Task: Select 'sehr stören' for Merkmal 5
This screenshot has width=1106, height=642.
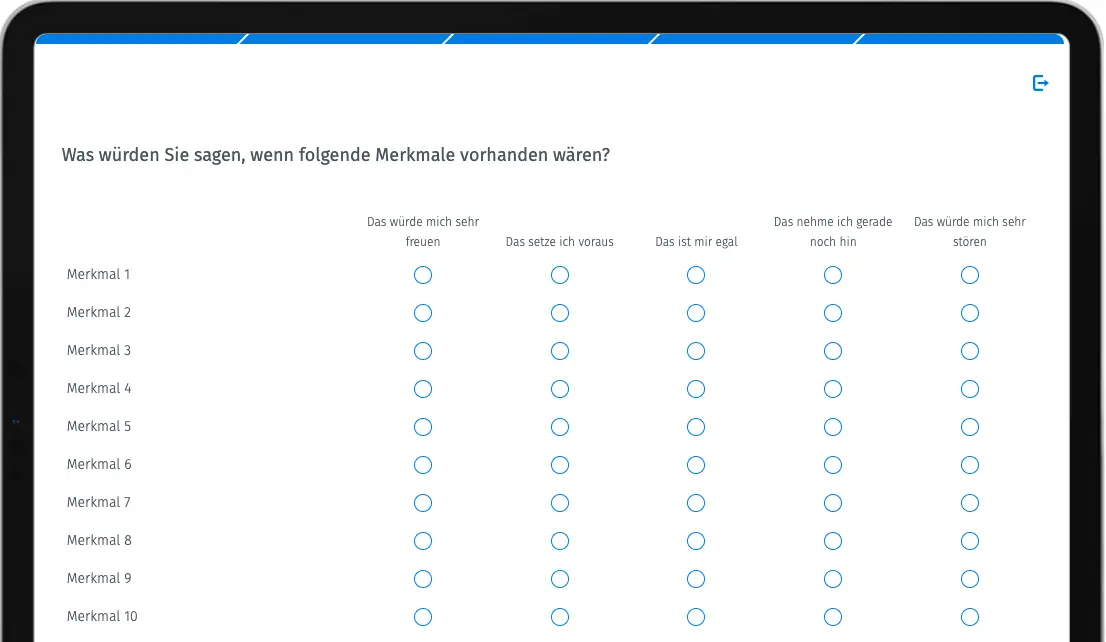Action: coord(969,428)
